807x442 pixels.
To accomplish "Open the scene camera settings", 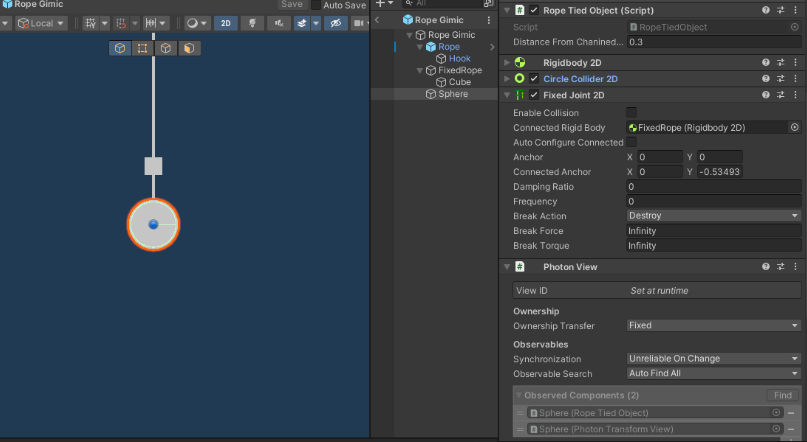I will tap(359, 23).
